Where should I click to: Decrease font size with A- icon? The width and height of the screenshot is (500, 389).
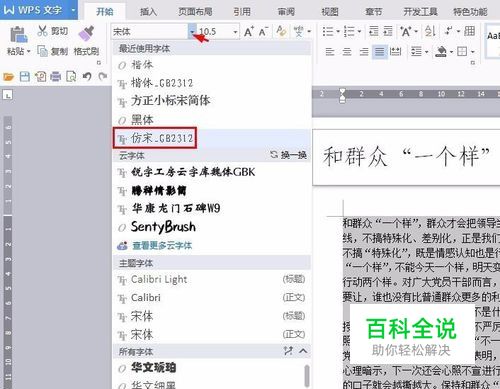[263, 32]
